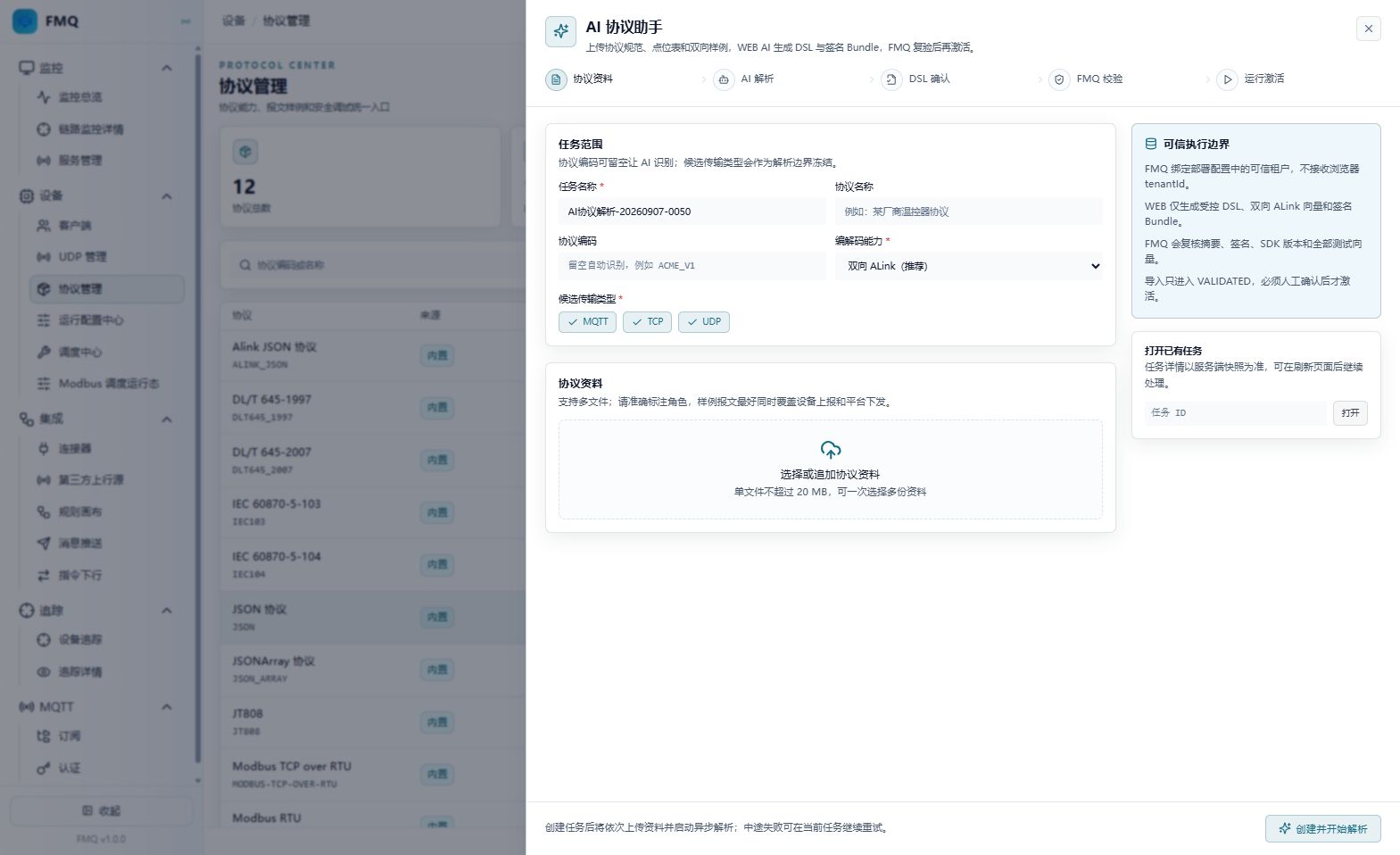
Task: Open the 编解码能力 dropdown
Action: pos(969,266)
